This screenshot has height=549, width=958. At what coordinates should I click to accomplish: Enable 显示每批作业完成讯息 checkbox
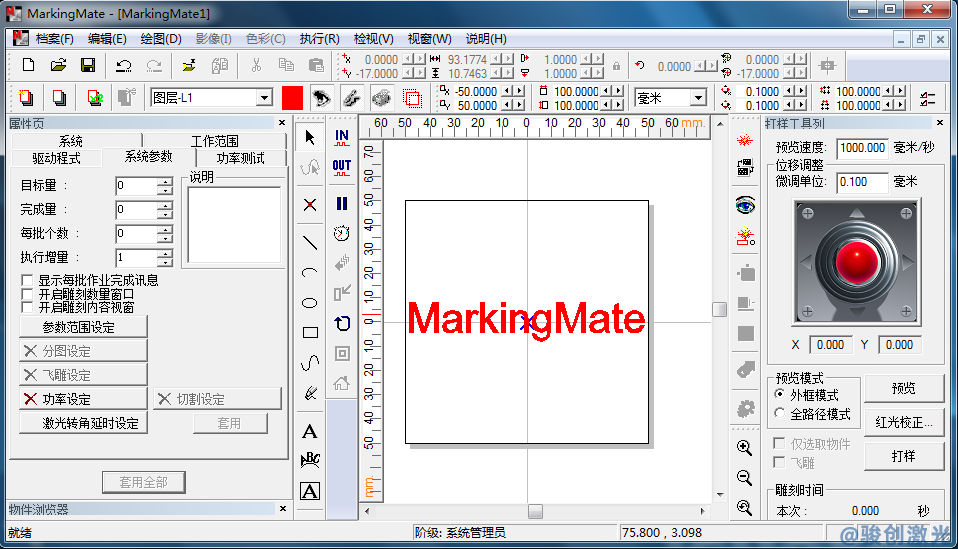28,281
